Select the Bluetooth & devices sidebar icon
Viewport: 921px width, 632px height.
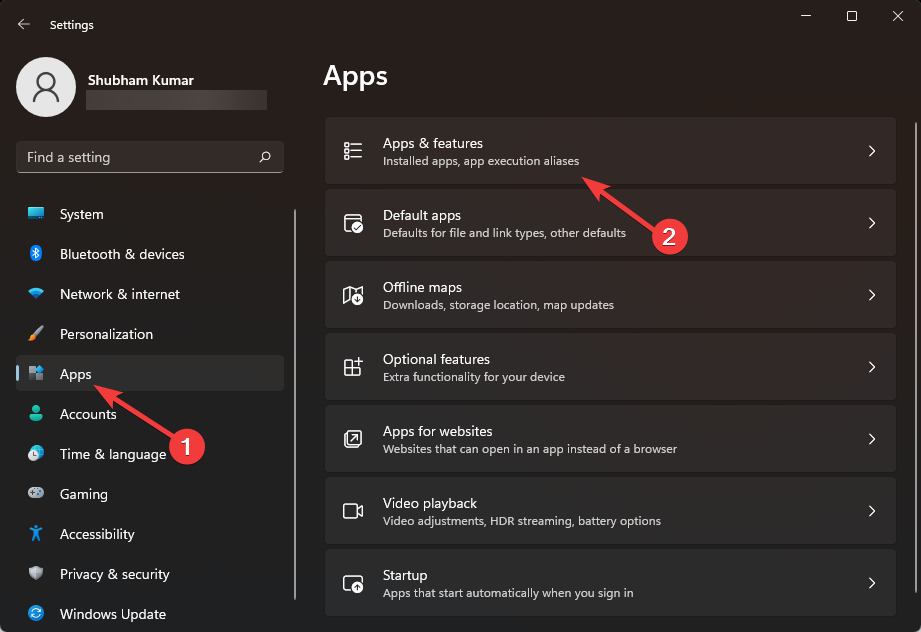coord(37,254)
